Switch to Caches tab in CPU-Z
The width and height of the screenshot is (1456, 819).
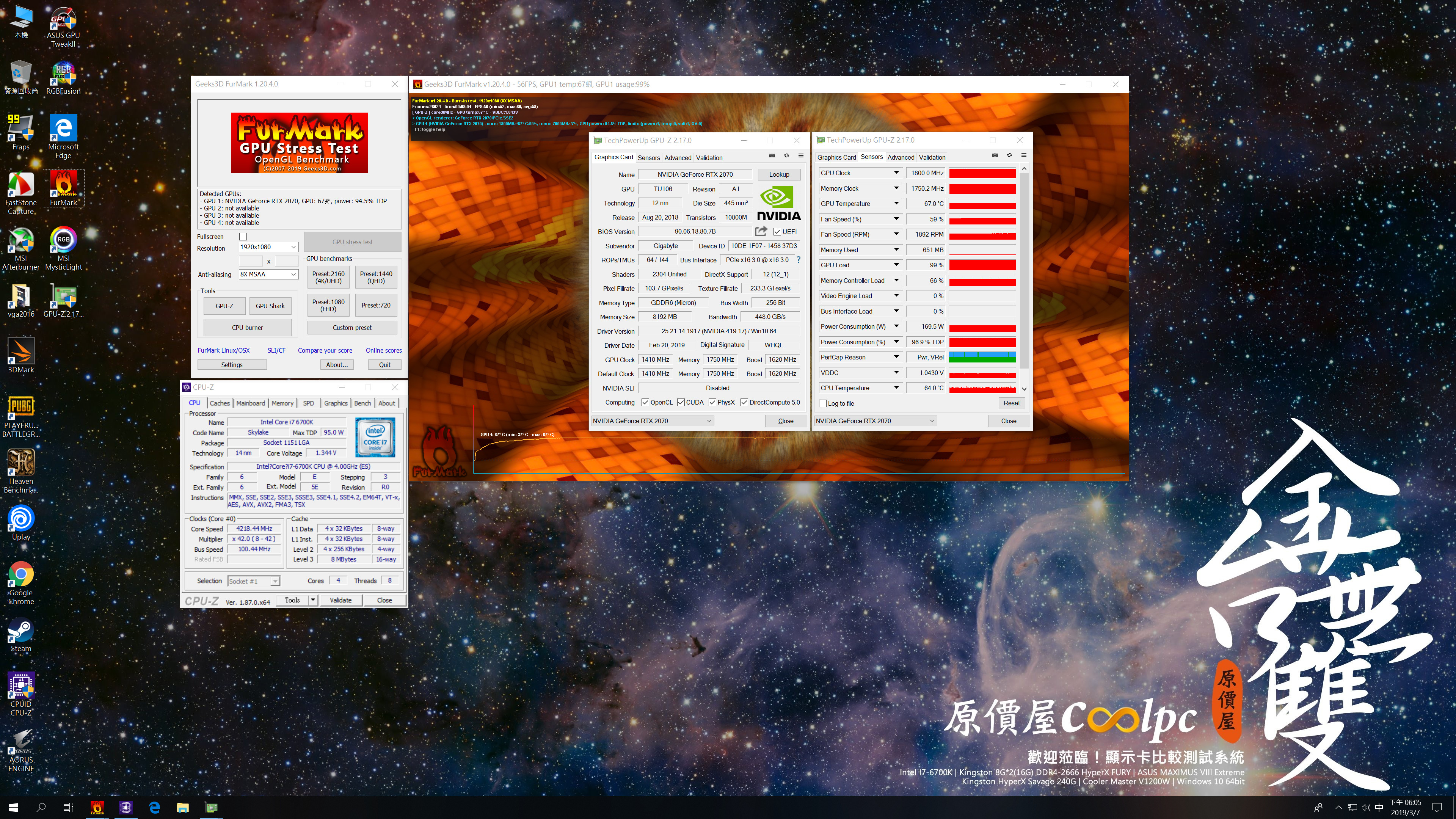[219, 403]
